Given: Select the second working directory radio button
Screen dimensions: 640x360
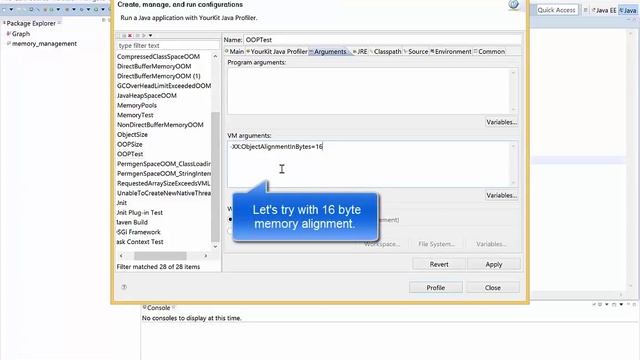Looking at the screenshot, I should (x=230, y=231).
